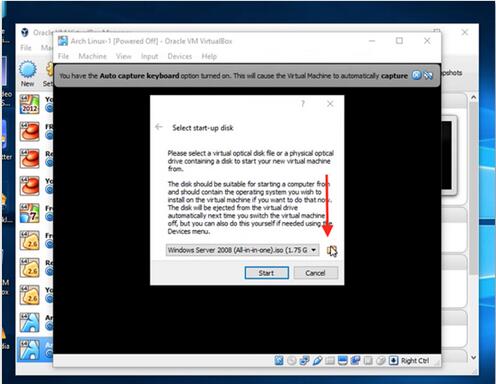Click the don't-show-again icon on the notification bar

(x=428, y=75)
